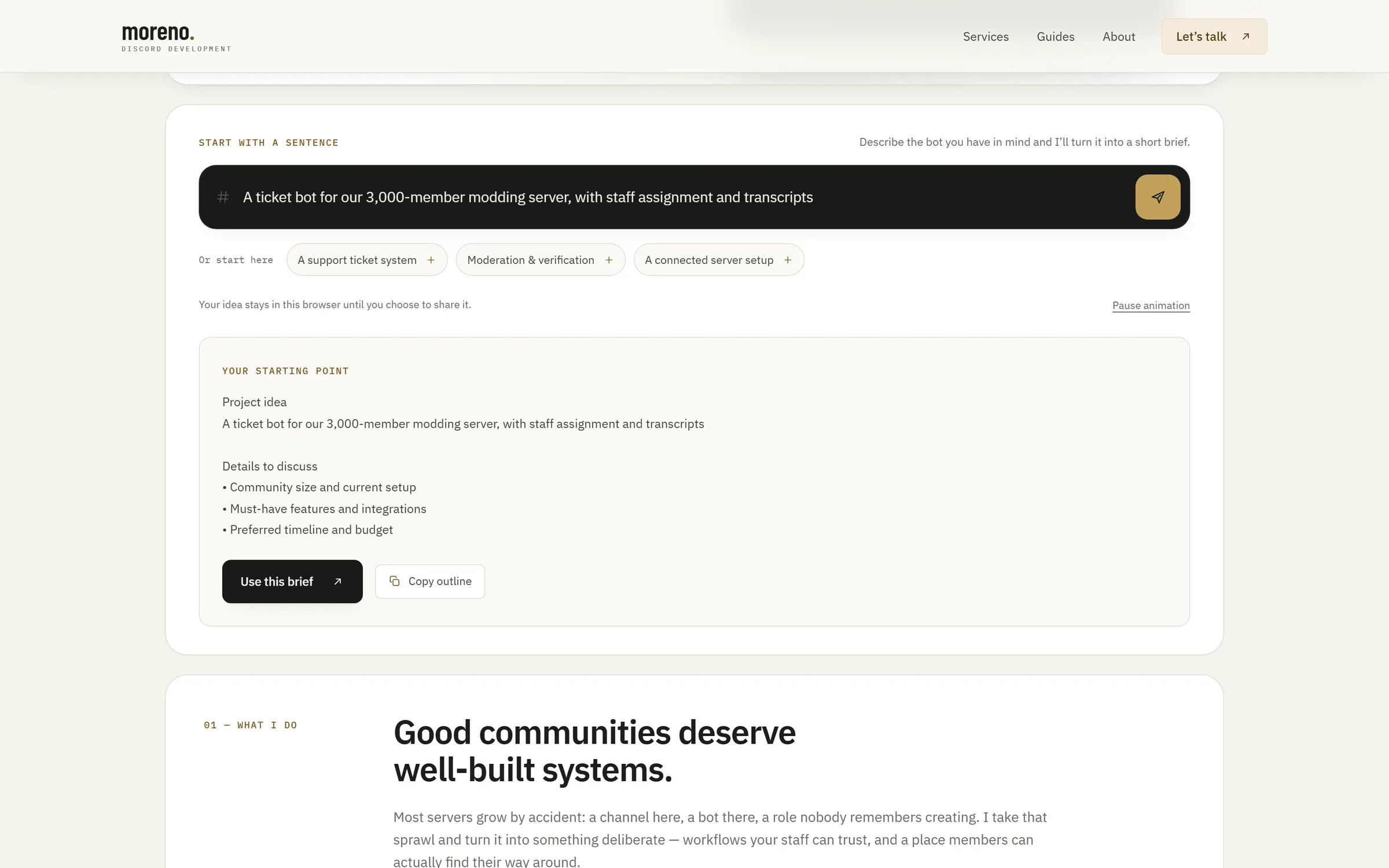Go to the About page

click(x=1118, y=36)
